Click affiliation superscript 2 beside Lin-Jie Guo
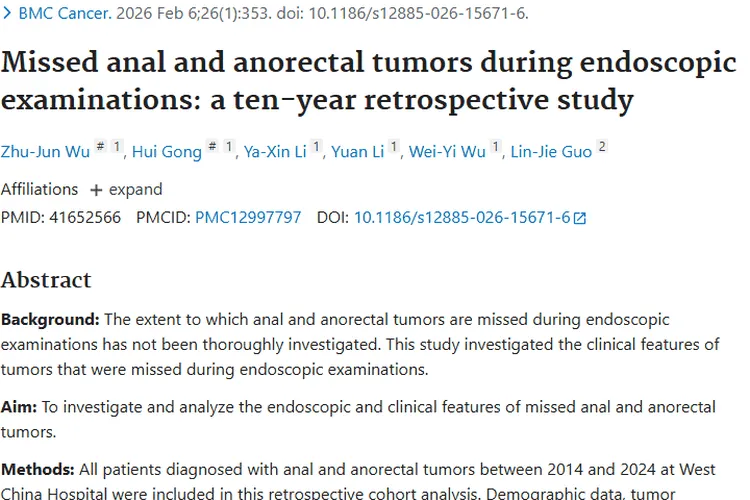Viewport: 750px width, 500px height. pyautogui.click(x=602, y=148)
